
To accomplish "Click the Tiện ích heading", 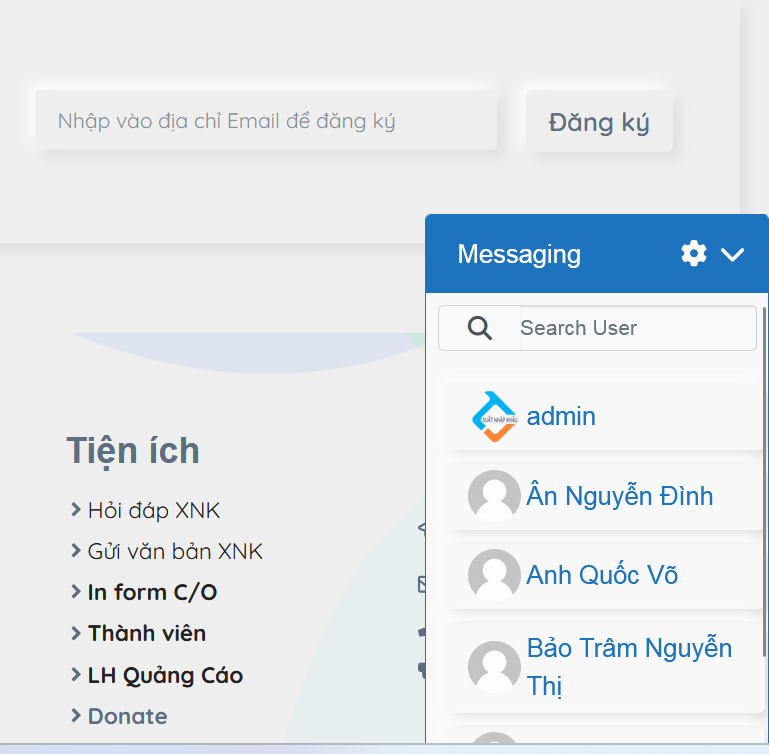I will 133,451.
